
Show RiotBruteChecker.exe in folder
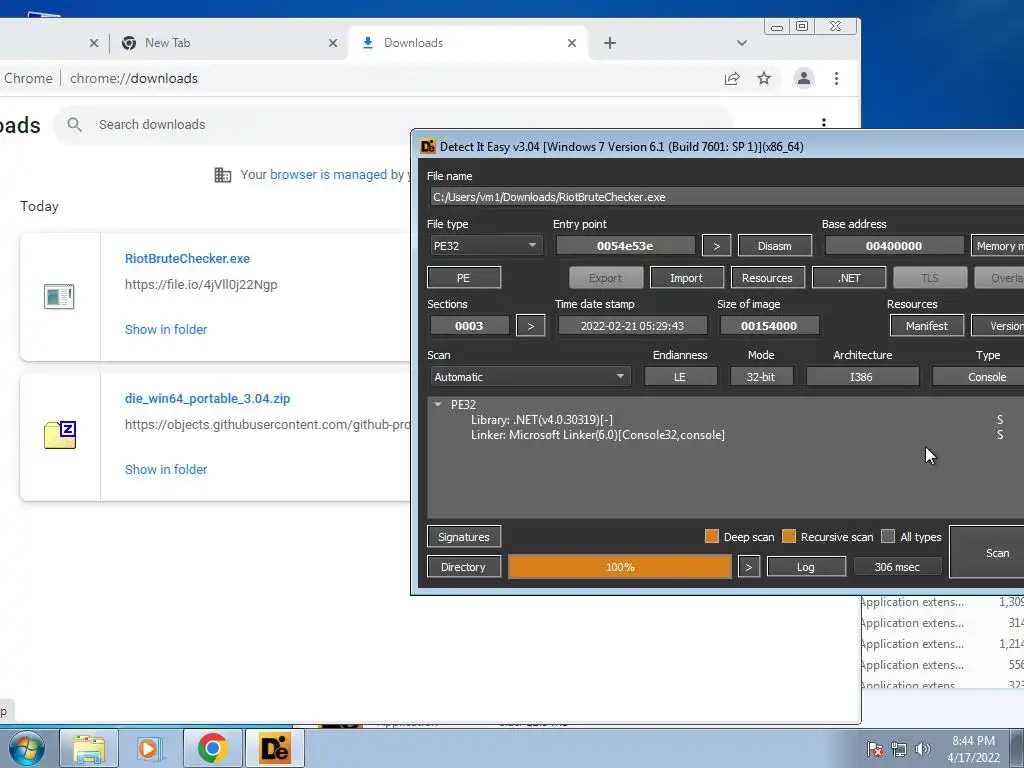coord(166,330)
